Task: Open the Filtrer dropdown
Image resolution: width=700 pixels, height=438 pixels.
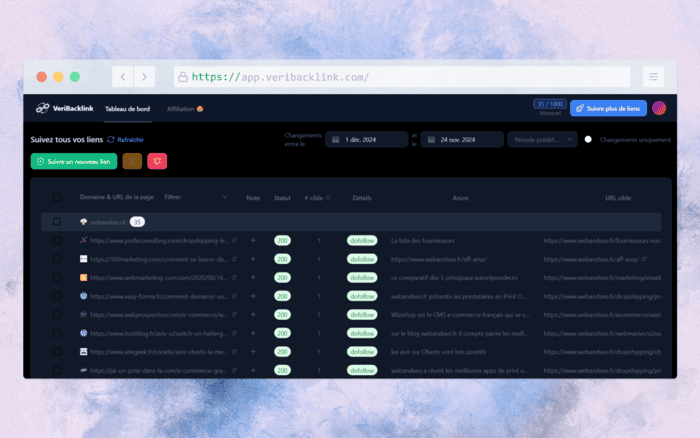Action: (195, 197)
